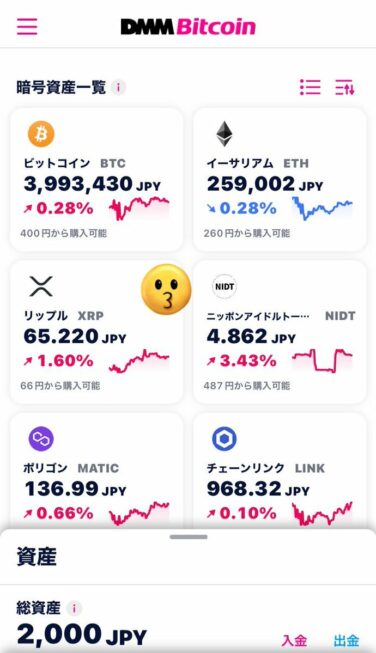376x653 pixels.
Task: Tap the Polygon MATIC purple icon
Action: (41, 439)
